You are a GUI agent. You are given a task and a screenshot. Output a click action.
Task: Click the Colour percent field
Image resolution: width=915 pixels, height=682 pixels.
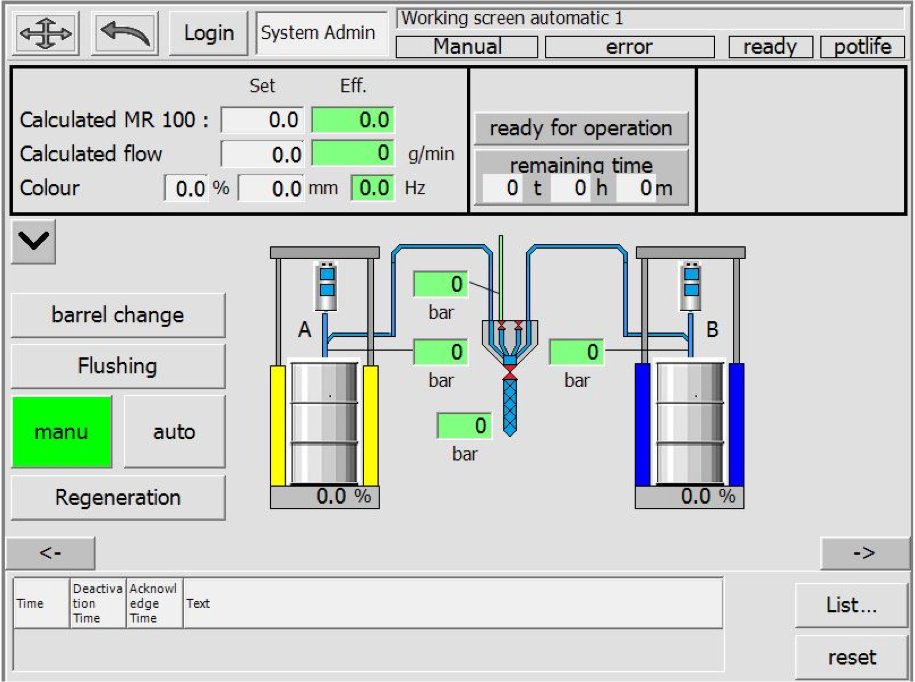tap(186, 188)
